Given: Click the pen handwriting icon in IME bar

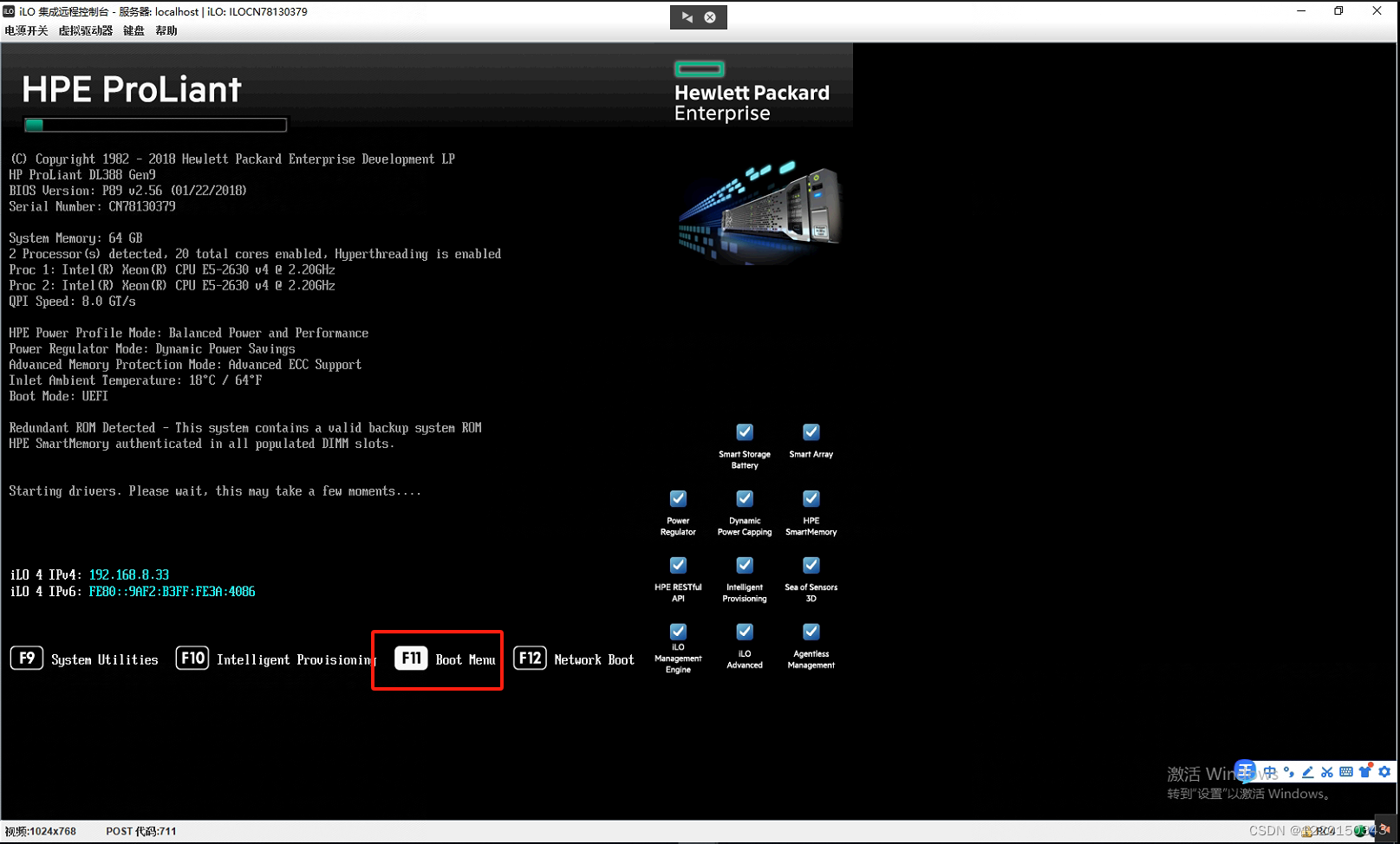Looking at the screenshot, I should click(x=1307, y=772).
